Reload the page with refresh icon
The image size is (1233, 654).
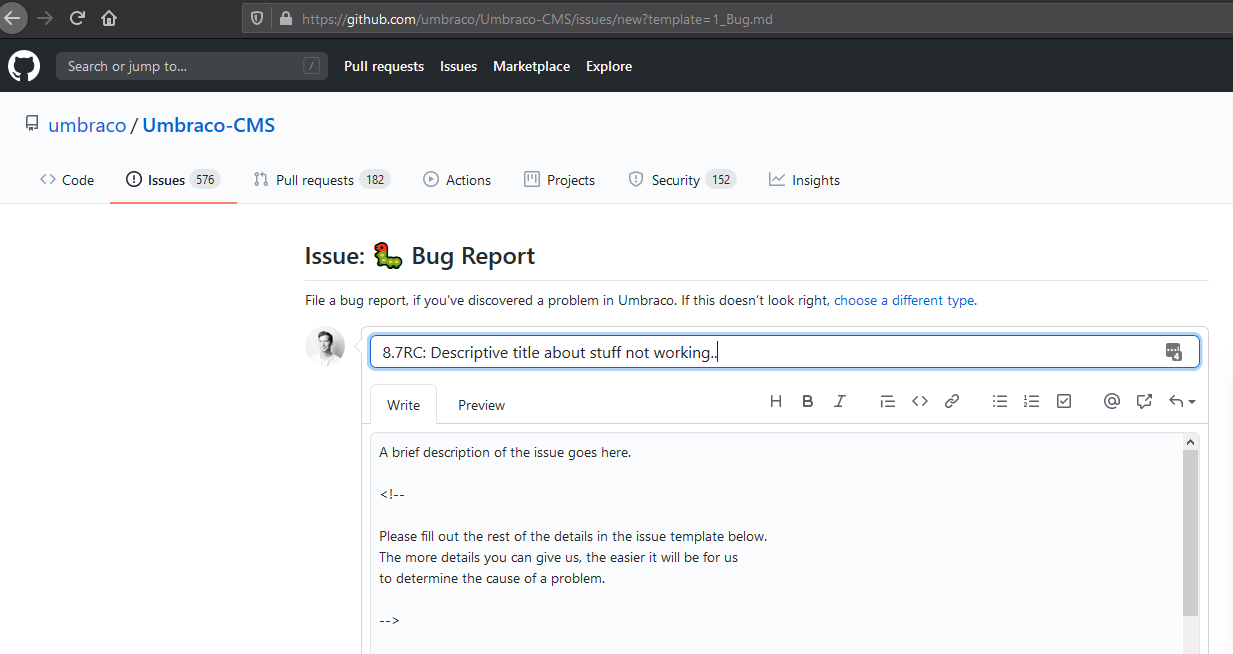(77, 18)
